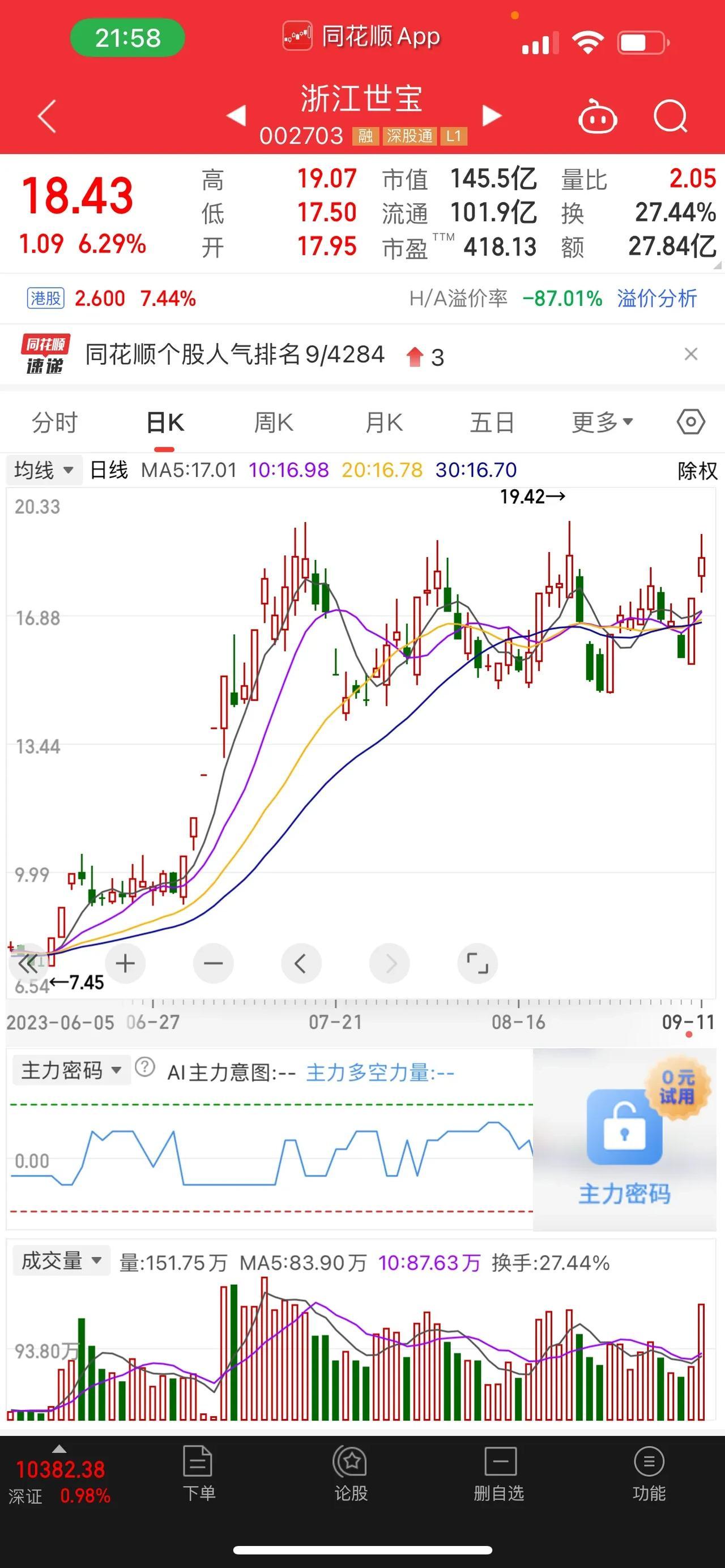Tap the latest price 18.43
The width and height of the screenshot is (725, 1568).
click(77, 196)
